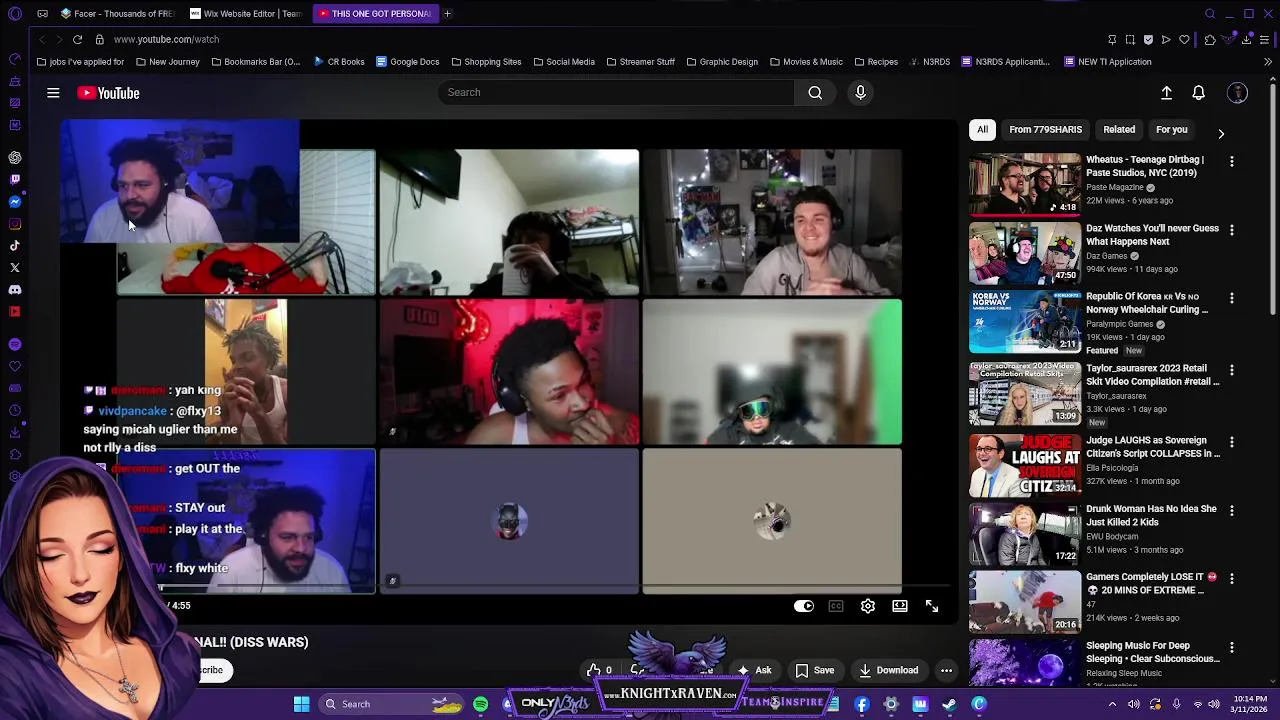Show hidden system tray icons
This screenshot has width=1280, height=720.
point(1112,704)
